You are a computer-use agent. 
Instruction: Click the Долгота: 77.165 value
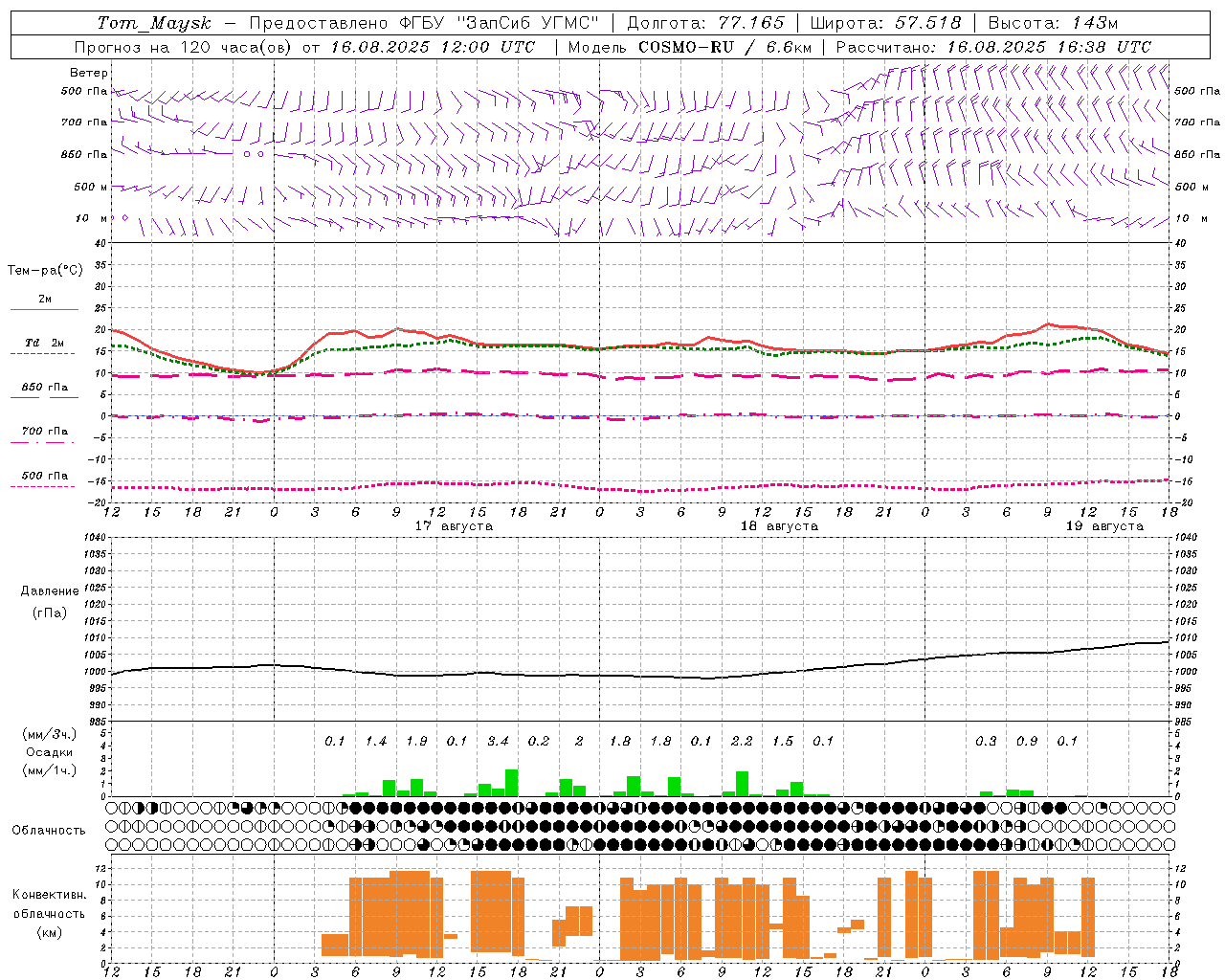coord(705,23)
